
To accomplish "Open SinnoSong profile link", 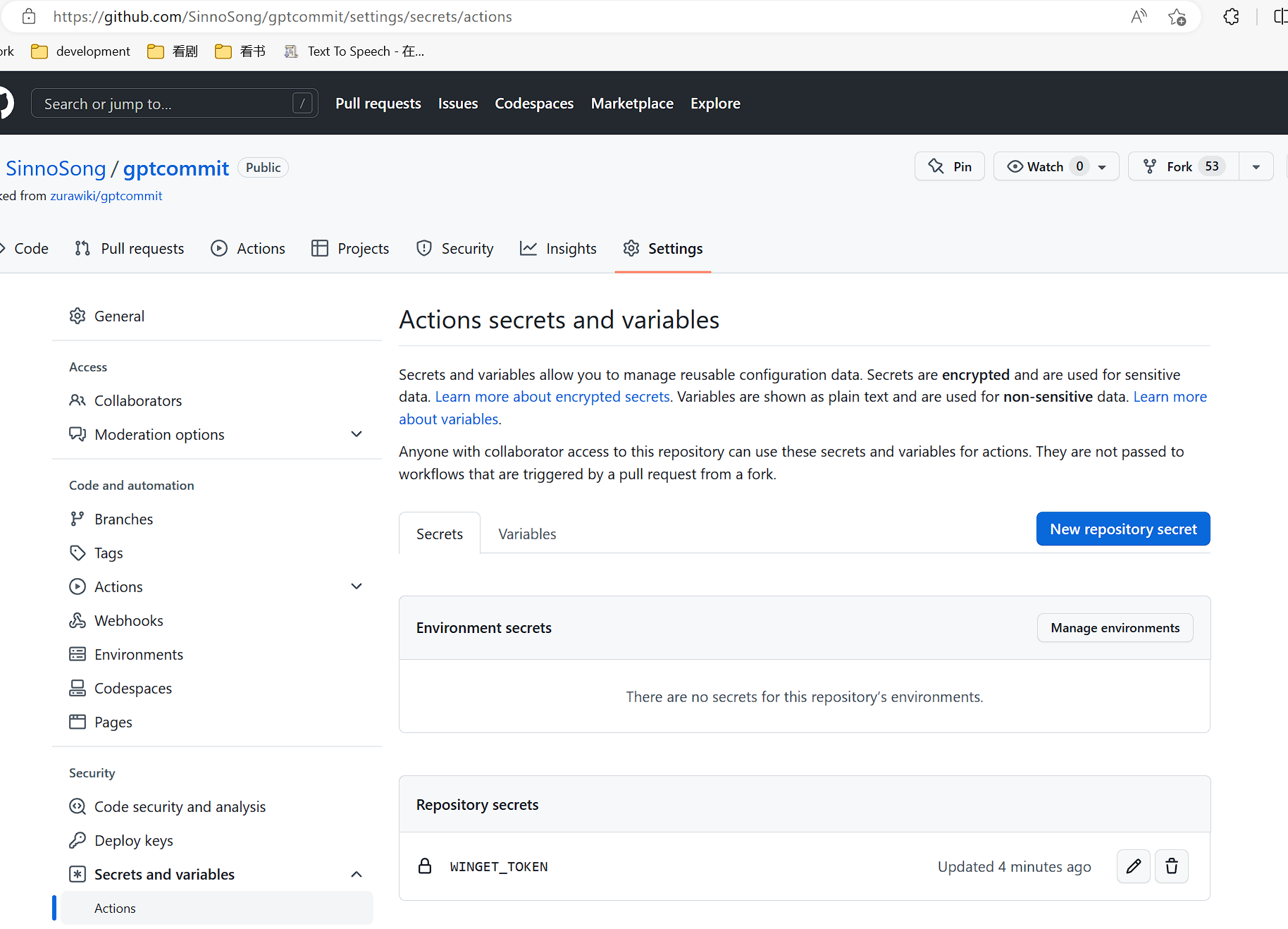I will click(x=56, y=168).
